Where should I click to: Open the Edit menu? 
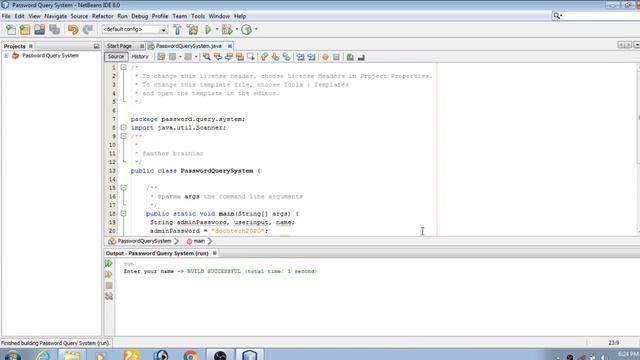20,16
